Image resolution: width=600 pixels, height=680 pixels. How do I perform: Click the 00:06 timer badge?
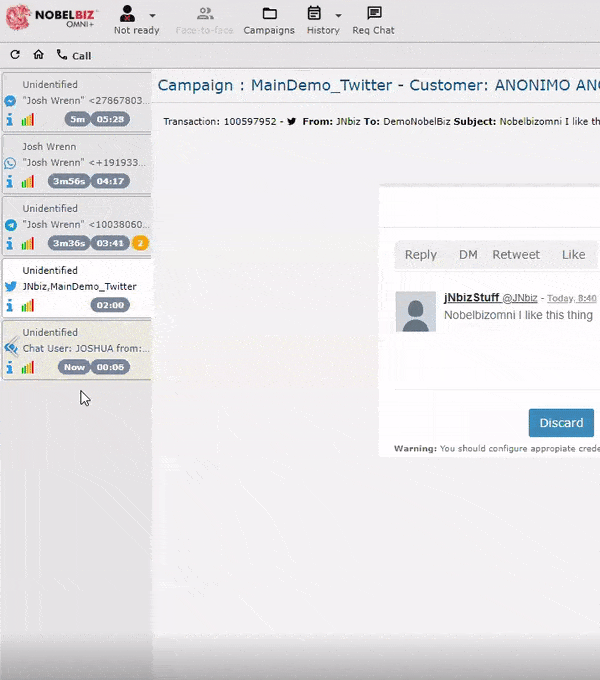tap(110, 367)
